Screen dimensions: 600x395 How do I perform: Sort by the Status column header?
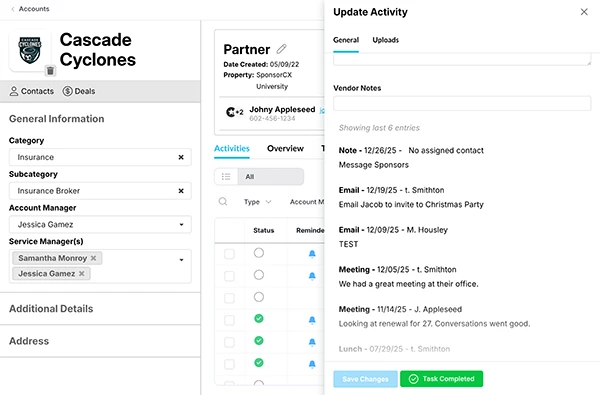coord(264,230)
